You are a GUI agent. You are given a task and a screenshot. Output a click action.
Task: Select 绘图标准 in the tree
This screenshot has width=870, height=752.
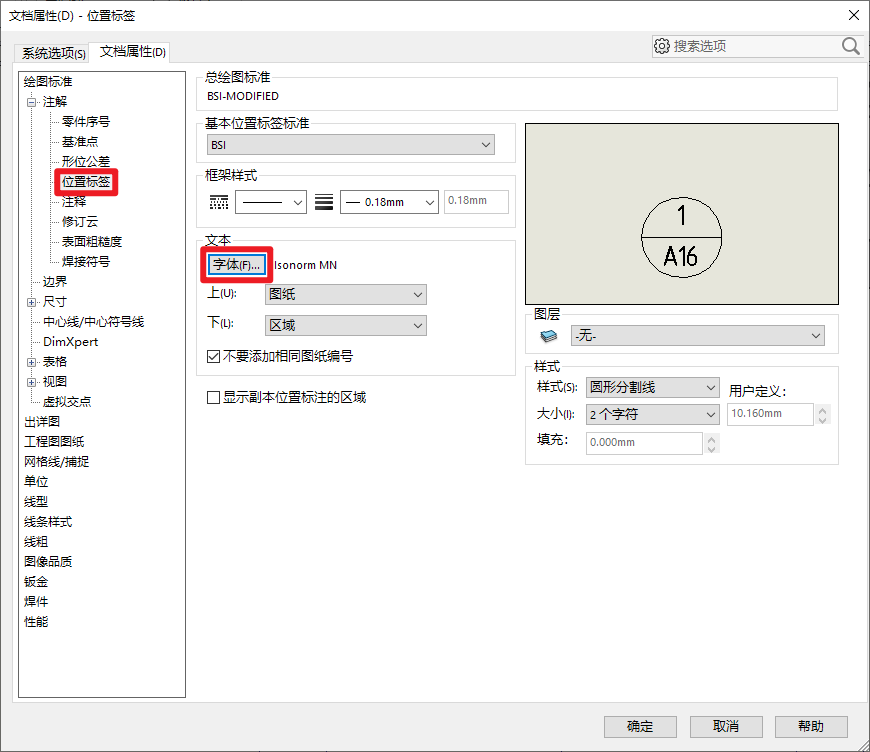click(x=48, y=82)
